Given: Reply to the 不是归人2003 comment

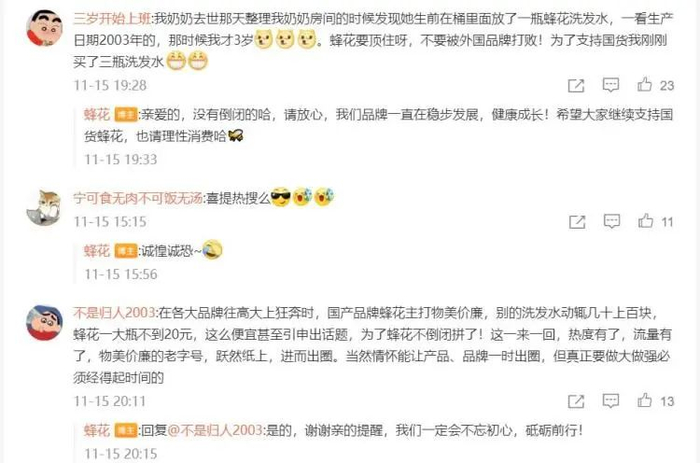Looking at the screenshot, I should [x=610, y=400].
